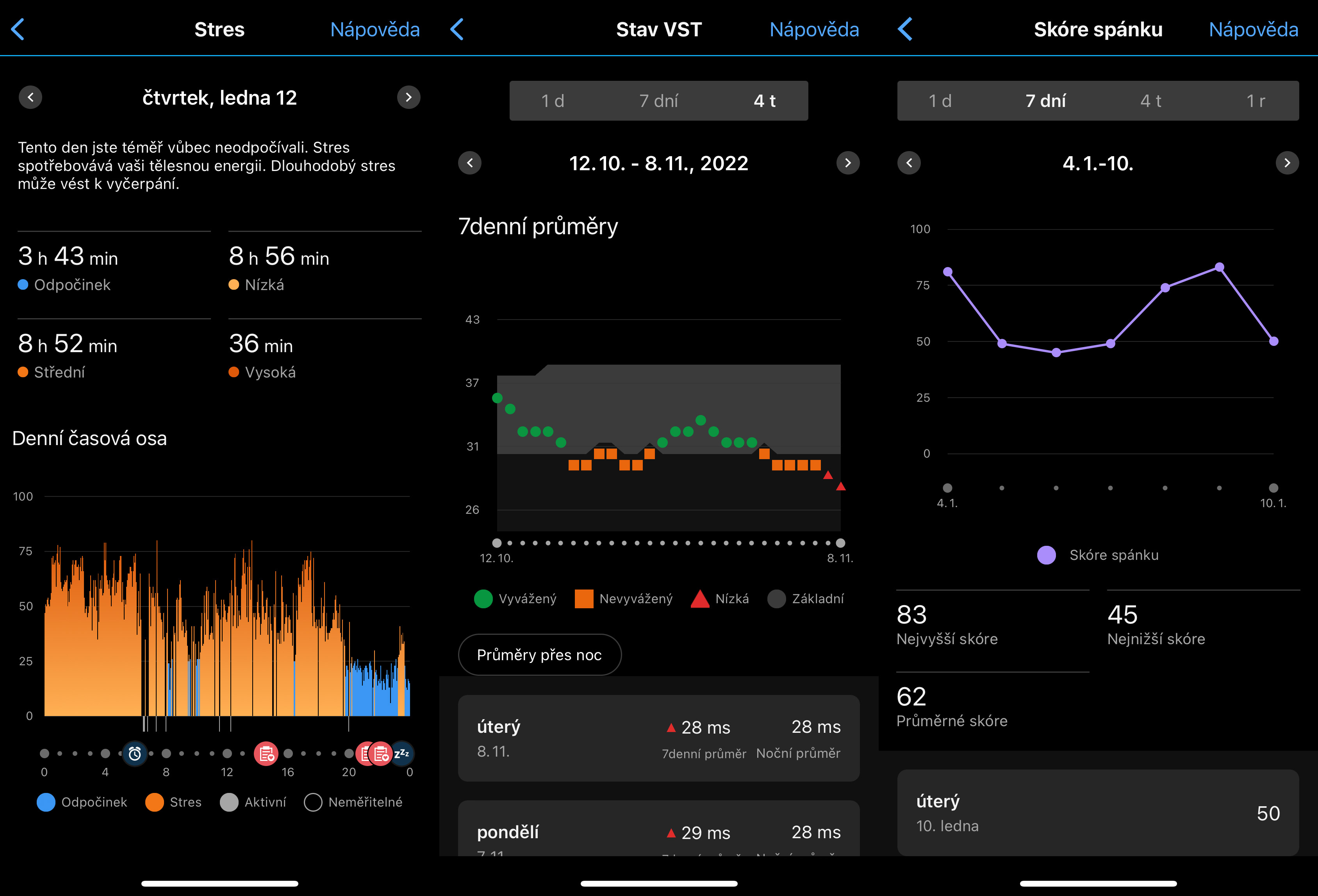Go to previous day before čtvrtek, ledna 12
The height and width of the screenshot is (896, 1318).
pos(30,98)
